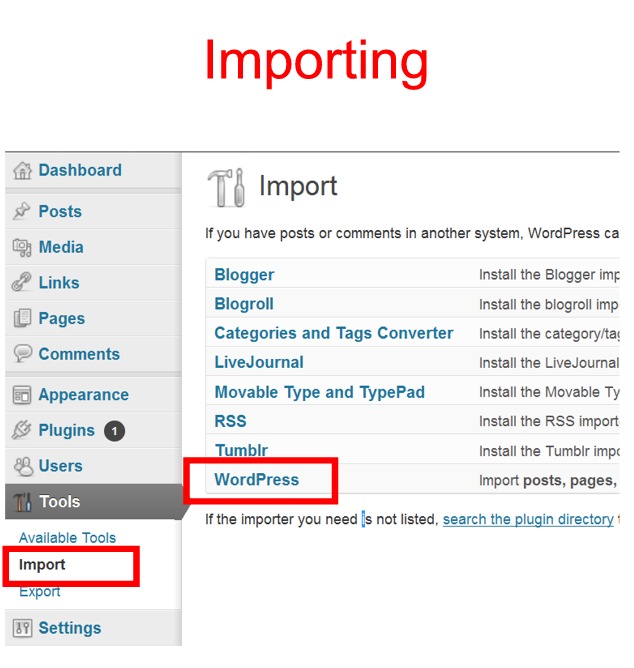Open Available Tools submenu link

coord(67,538)
